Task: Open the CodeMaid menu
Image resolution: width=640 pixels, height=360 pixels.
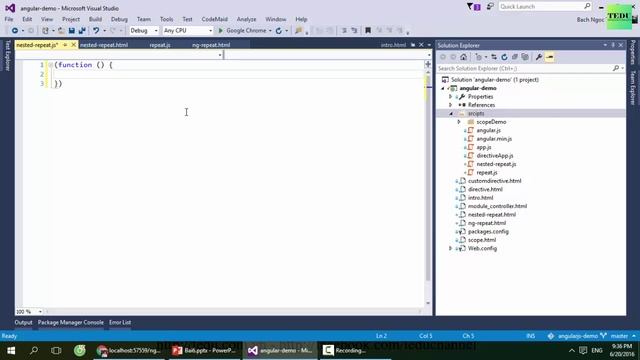Action: point(214,19)
